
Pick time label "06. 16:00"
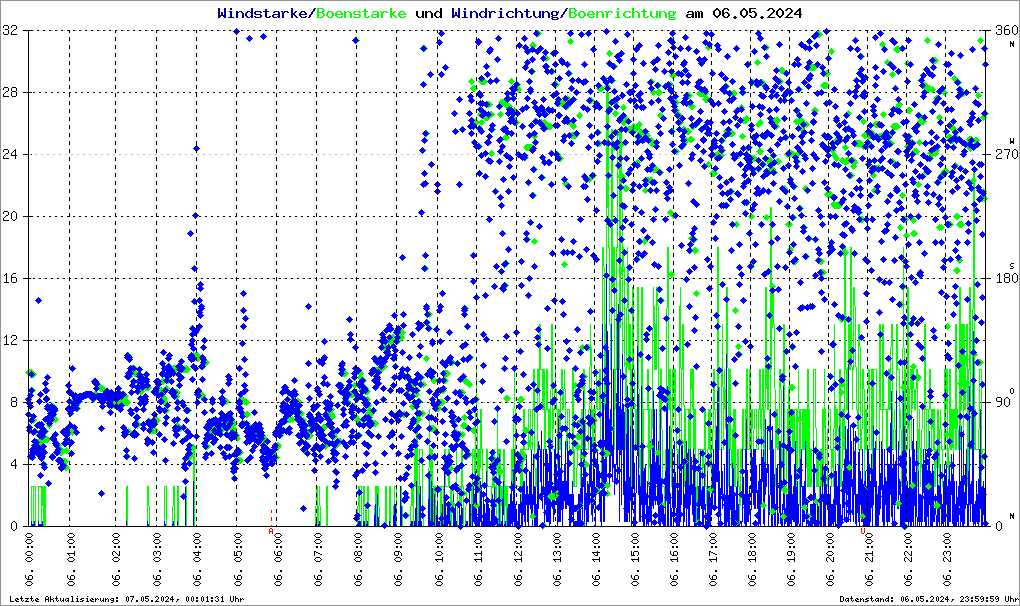673,559
